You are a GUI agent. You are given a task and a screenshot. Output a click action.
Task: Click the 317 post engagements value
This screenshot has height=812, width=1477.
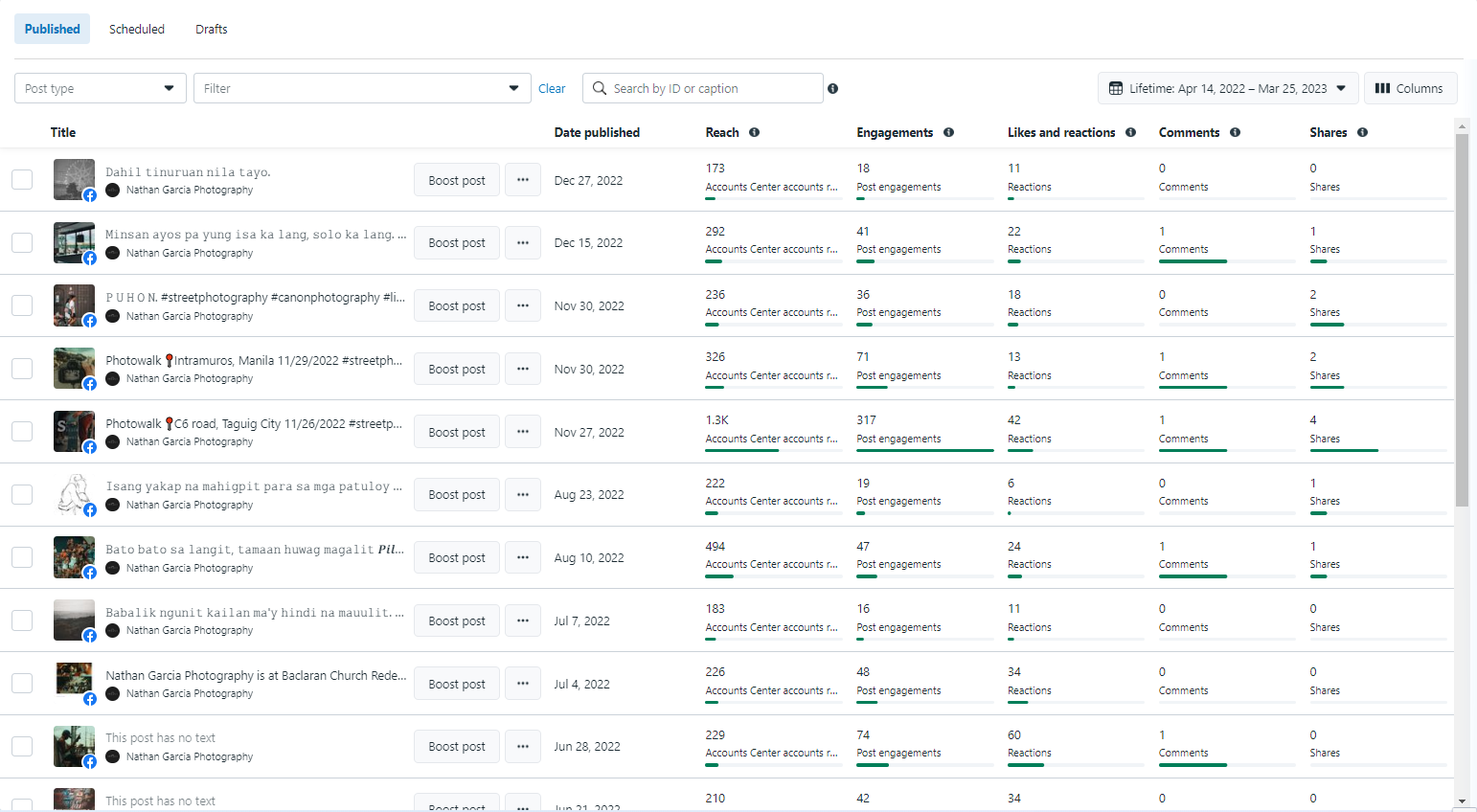click(x=866, y=419)
